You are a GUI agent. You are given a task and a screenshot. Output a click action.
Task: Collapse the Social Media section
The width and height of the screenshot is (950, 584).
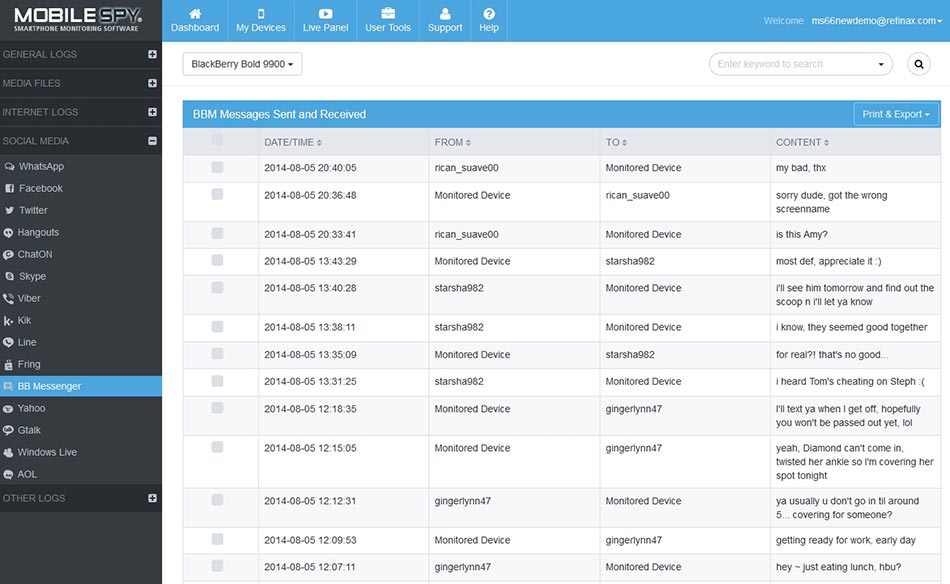152,141
